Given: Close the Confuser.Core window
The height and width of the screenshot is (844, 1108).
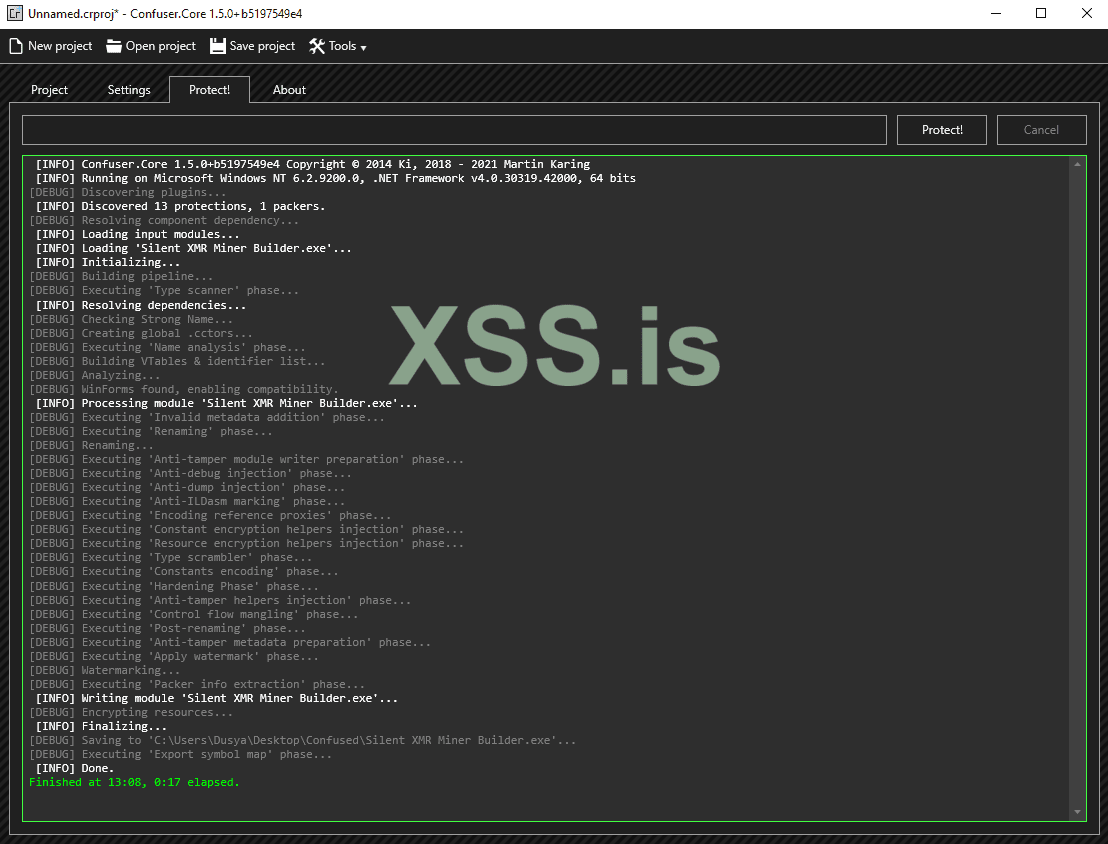Looking at the screenshot, I should 1086,13.
